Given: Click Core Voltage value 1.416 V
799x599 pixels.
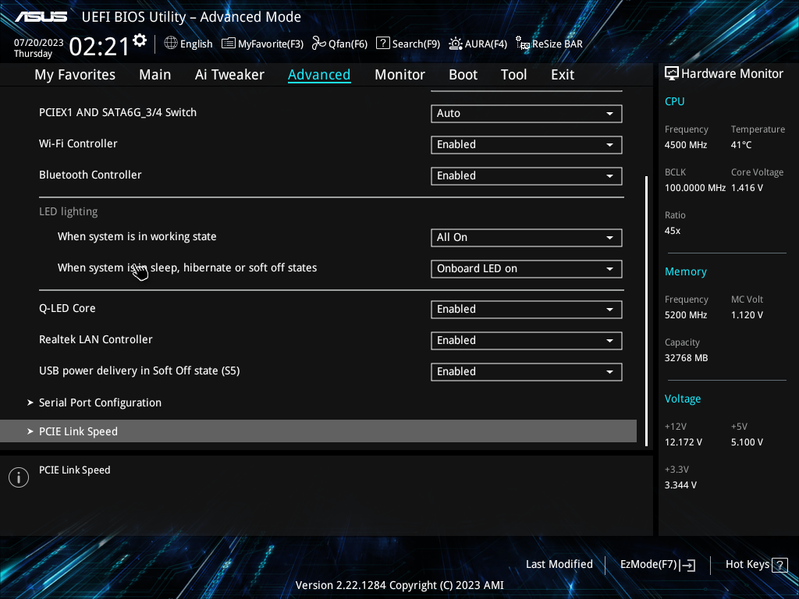Looking at the screenshot, I should tap(747, 188).
